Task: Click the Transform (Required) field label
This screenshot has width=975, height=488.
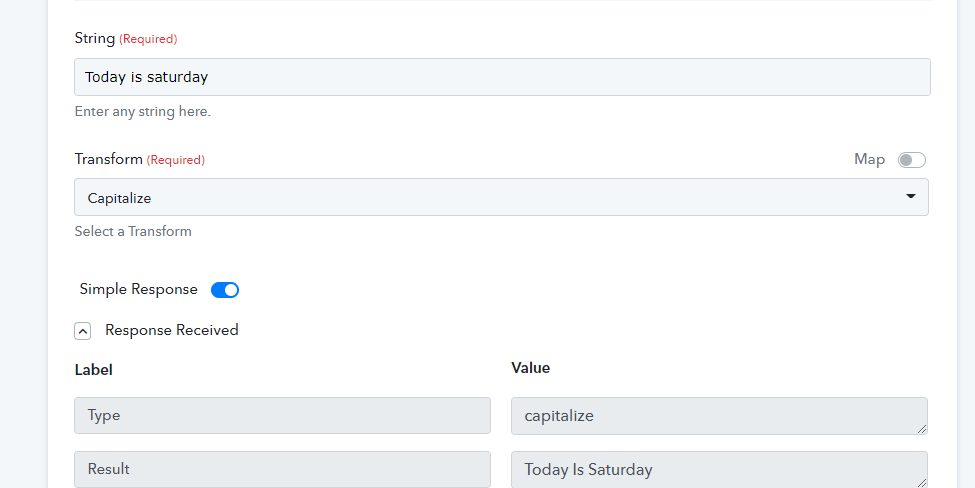Action: [140, 159]
